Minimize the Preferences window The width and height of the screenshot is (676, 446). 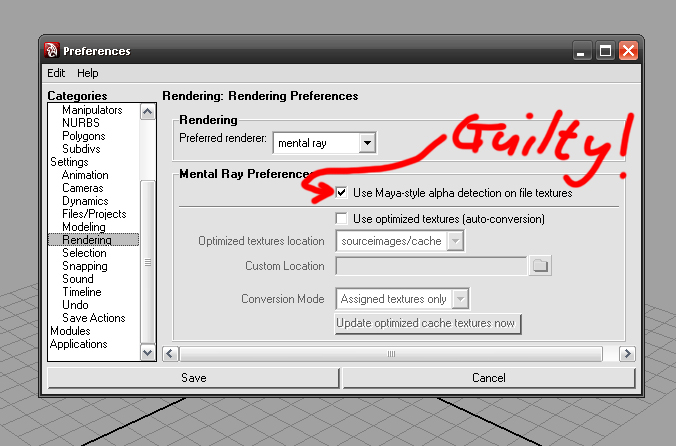pos(581,51)
